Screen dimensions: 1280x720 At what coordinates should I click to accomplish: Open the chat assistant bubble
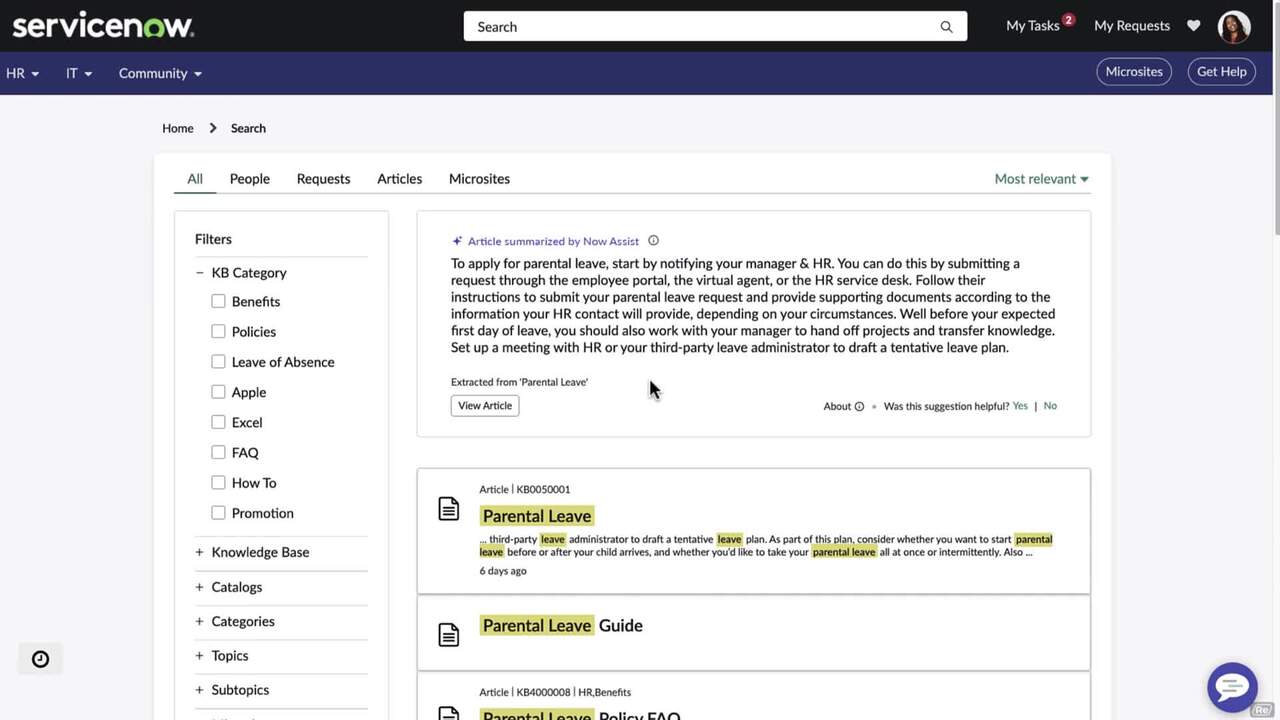tap(1231, 687)
